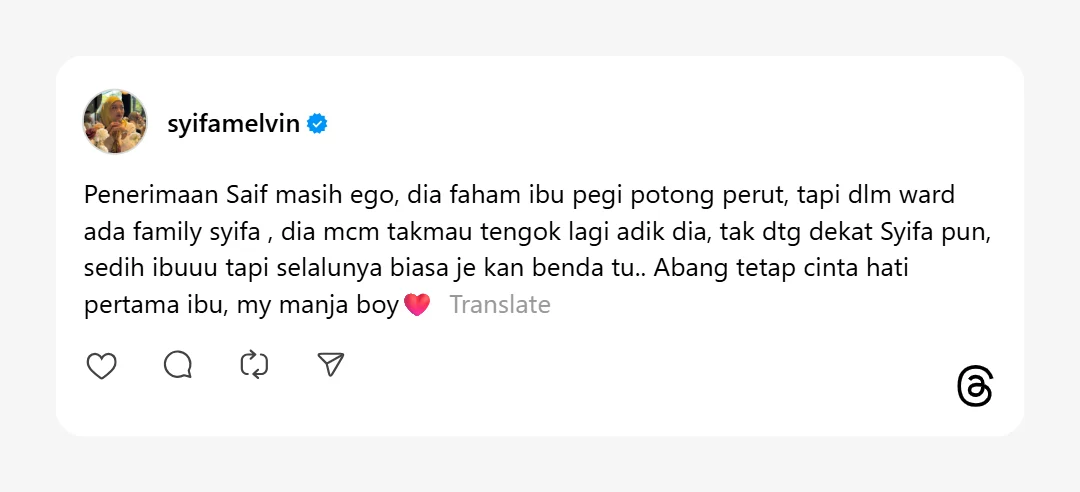Open syifamelvin's profile picture
This screenshot has height=492, width=1080.
115,122
